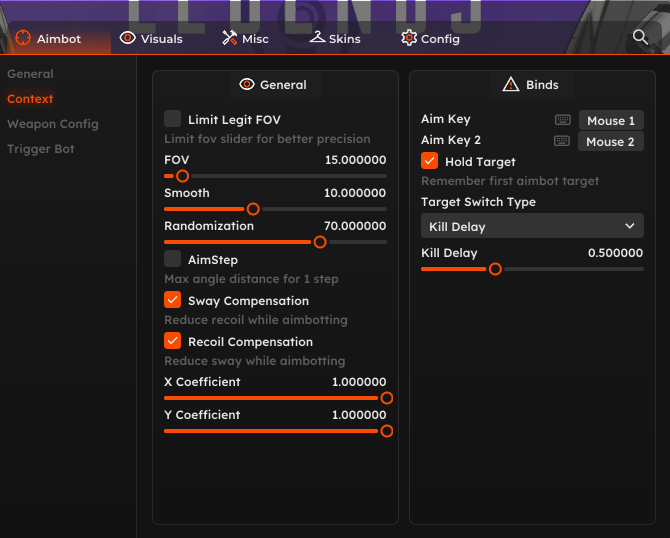Uncheck the Hold Target checkbox
The image size is (670, 538).
pyautogui.click(x=430, y=161)
